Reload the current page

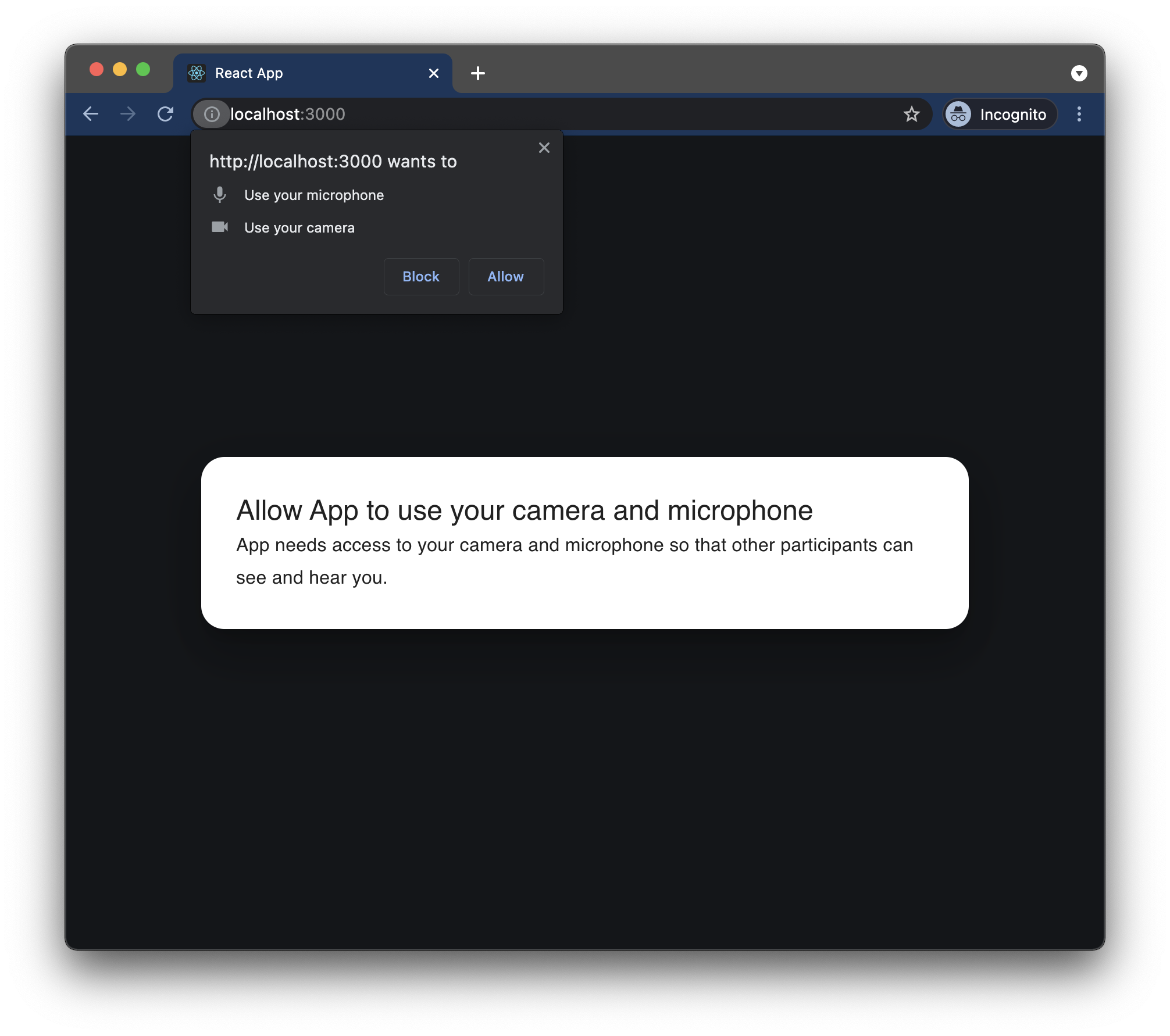pyautogui.click(x=166, y=114)
